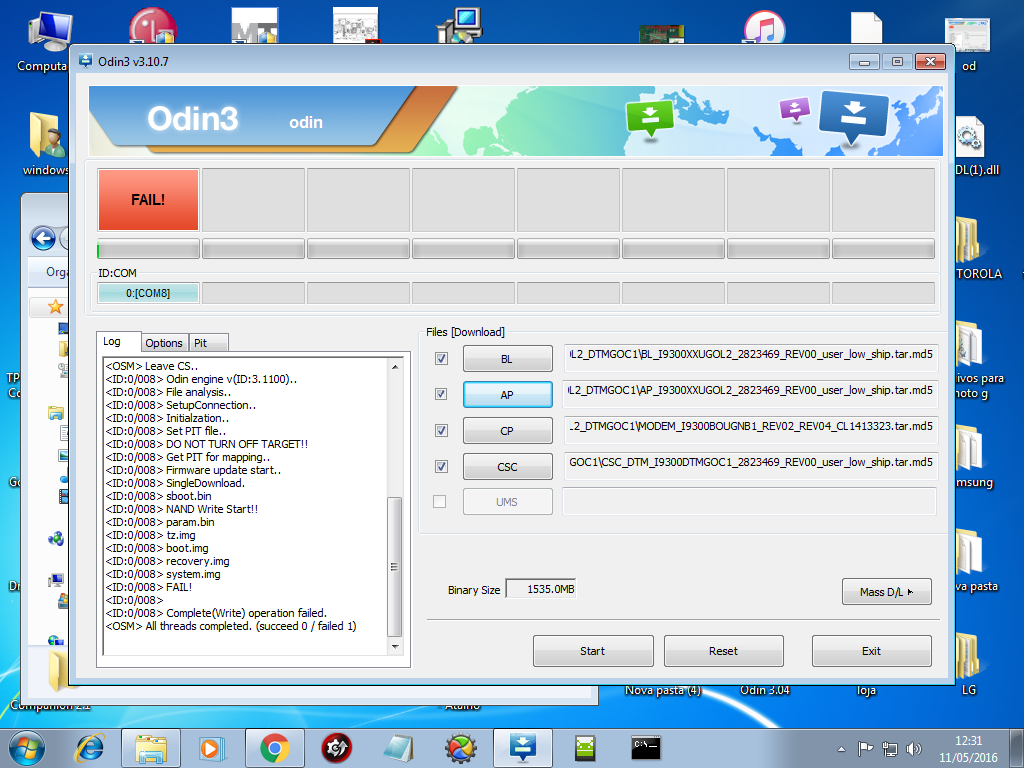
Task: Click the purple download icon in banner
Action: pyautogui.click(x=794, y=110)
